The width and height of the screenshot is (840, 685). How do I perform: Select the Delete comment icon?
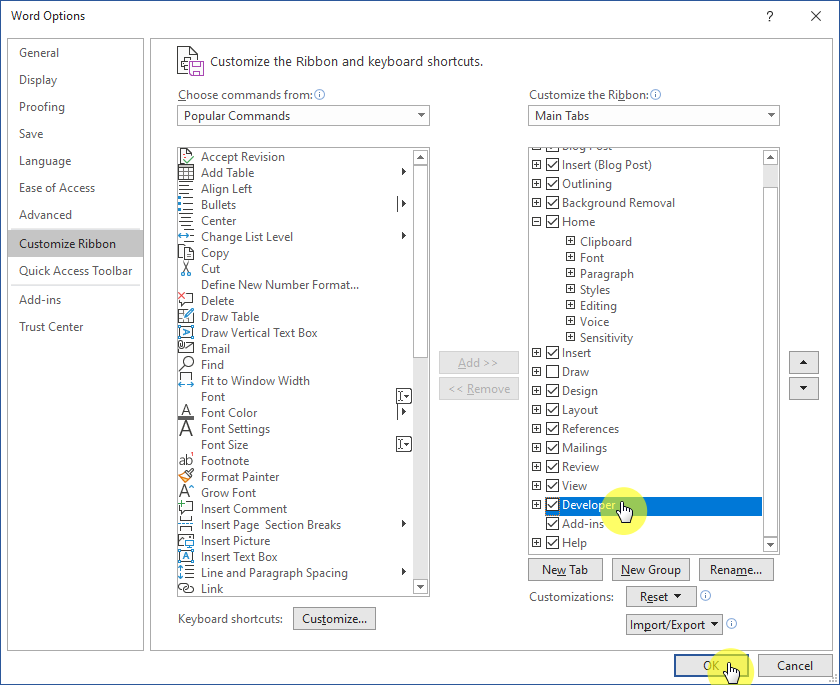[186, 300]
